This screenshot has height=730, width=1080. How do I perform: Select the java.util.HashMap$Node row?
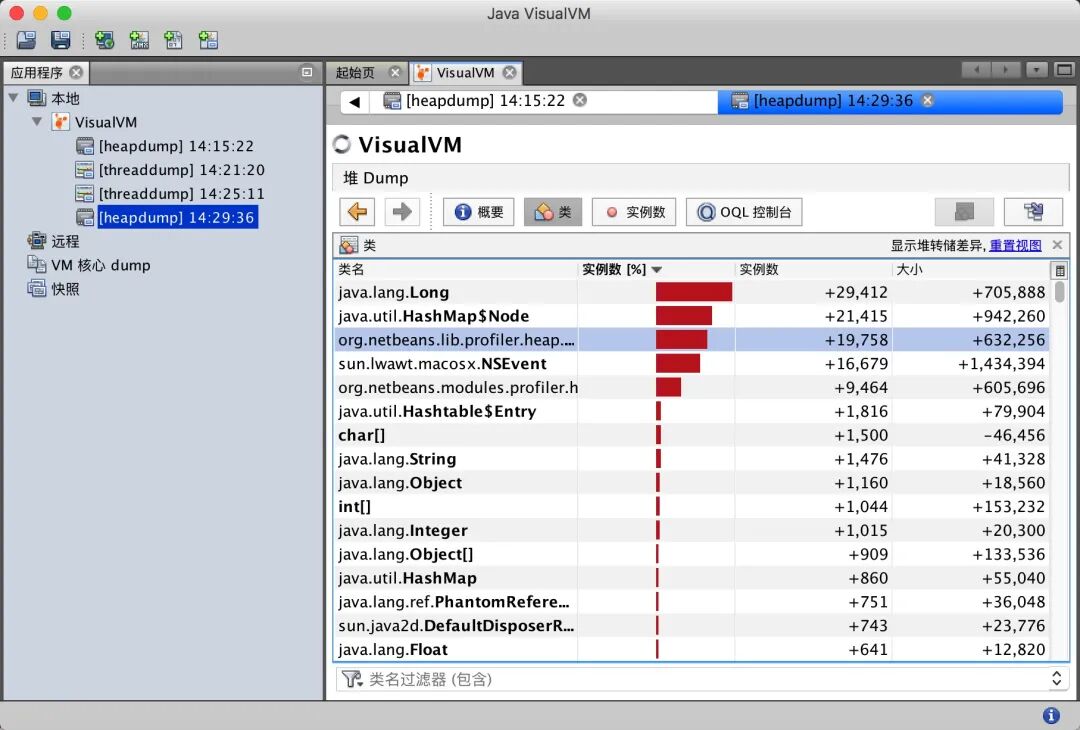(692, 316)
